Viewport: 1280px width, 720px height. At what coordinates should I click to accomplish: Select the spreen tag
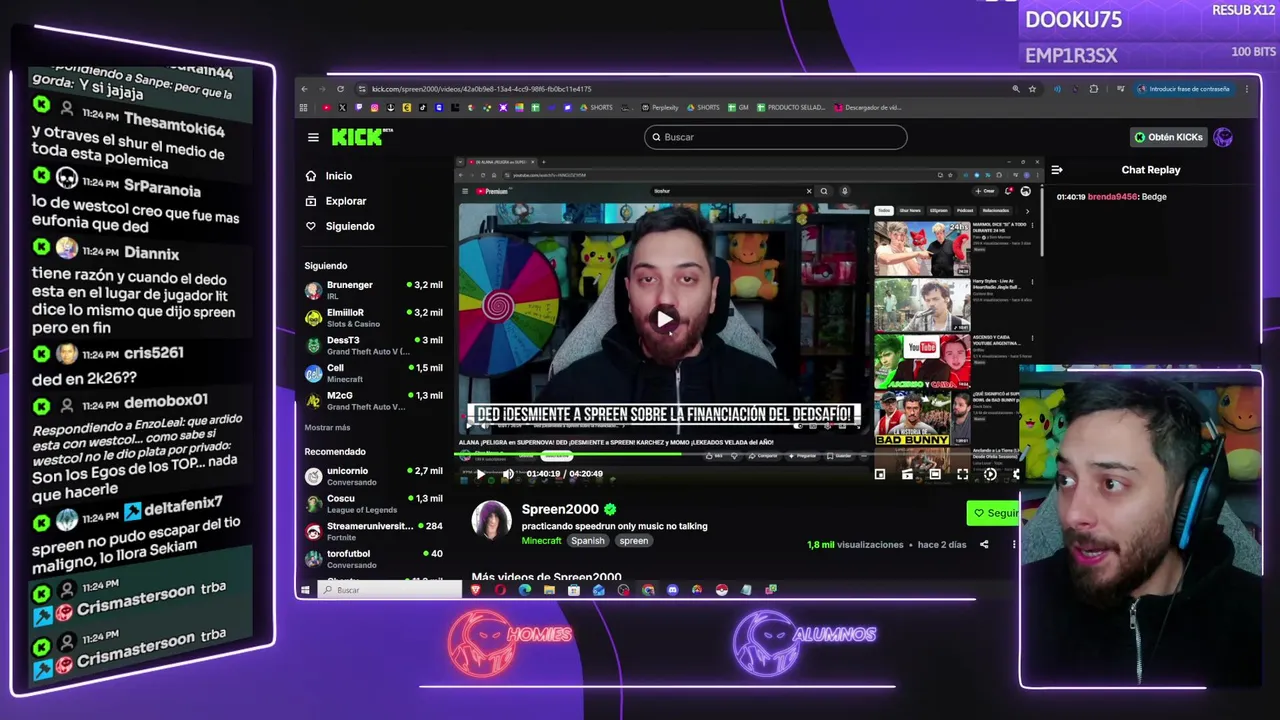(633, 541)
